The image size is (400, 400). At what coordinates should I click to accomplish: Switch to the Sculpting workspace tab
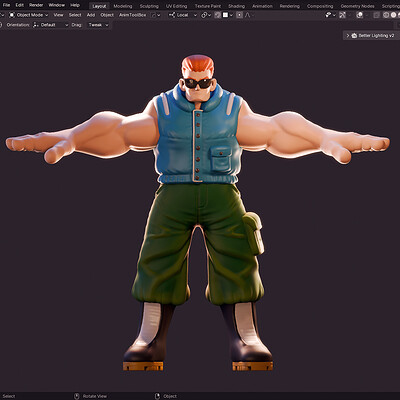coord(149,6)
